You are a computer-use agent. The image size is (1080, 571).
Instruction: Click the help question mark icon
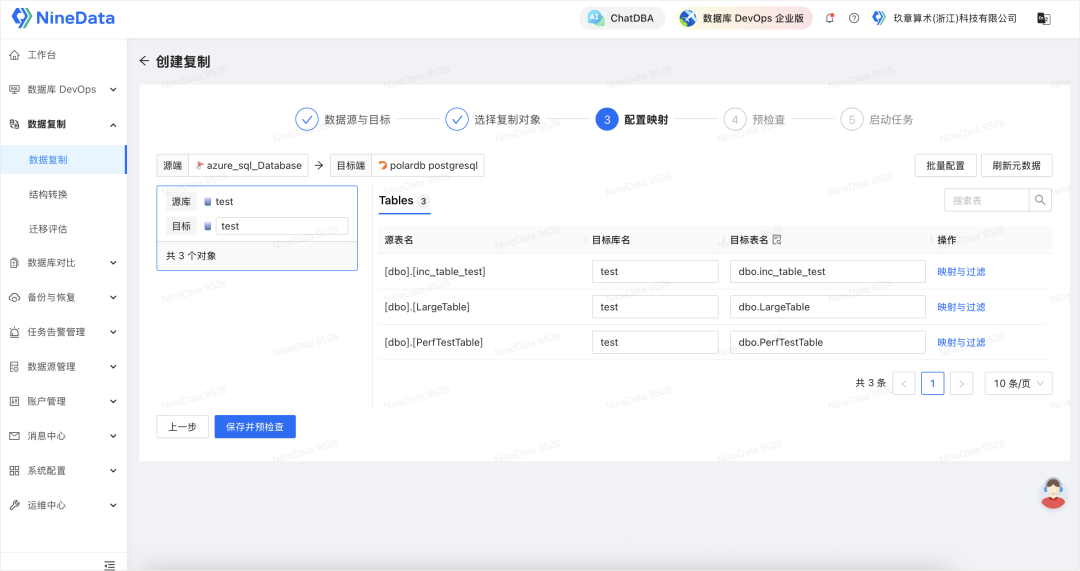click(854, 18)
